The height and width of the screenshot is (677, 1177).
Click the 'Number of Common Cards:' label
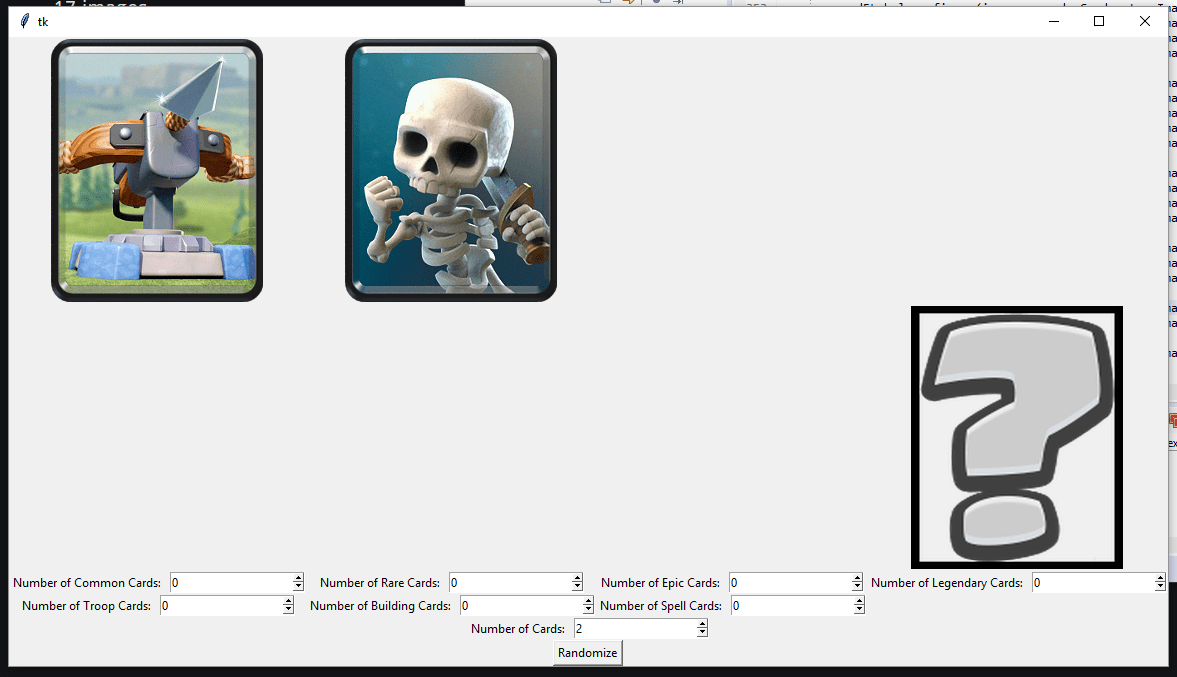(87, 583)
